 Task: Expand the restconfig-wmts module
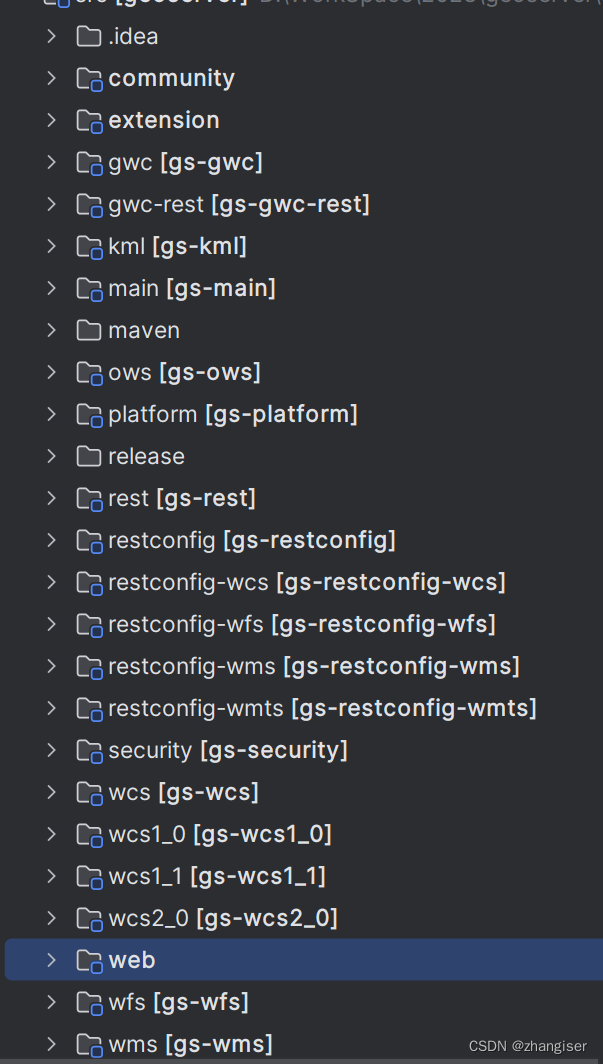50,708
